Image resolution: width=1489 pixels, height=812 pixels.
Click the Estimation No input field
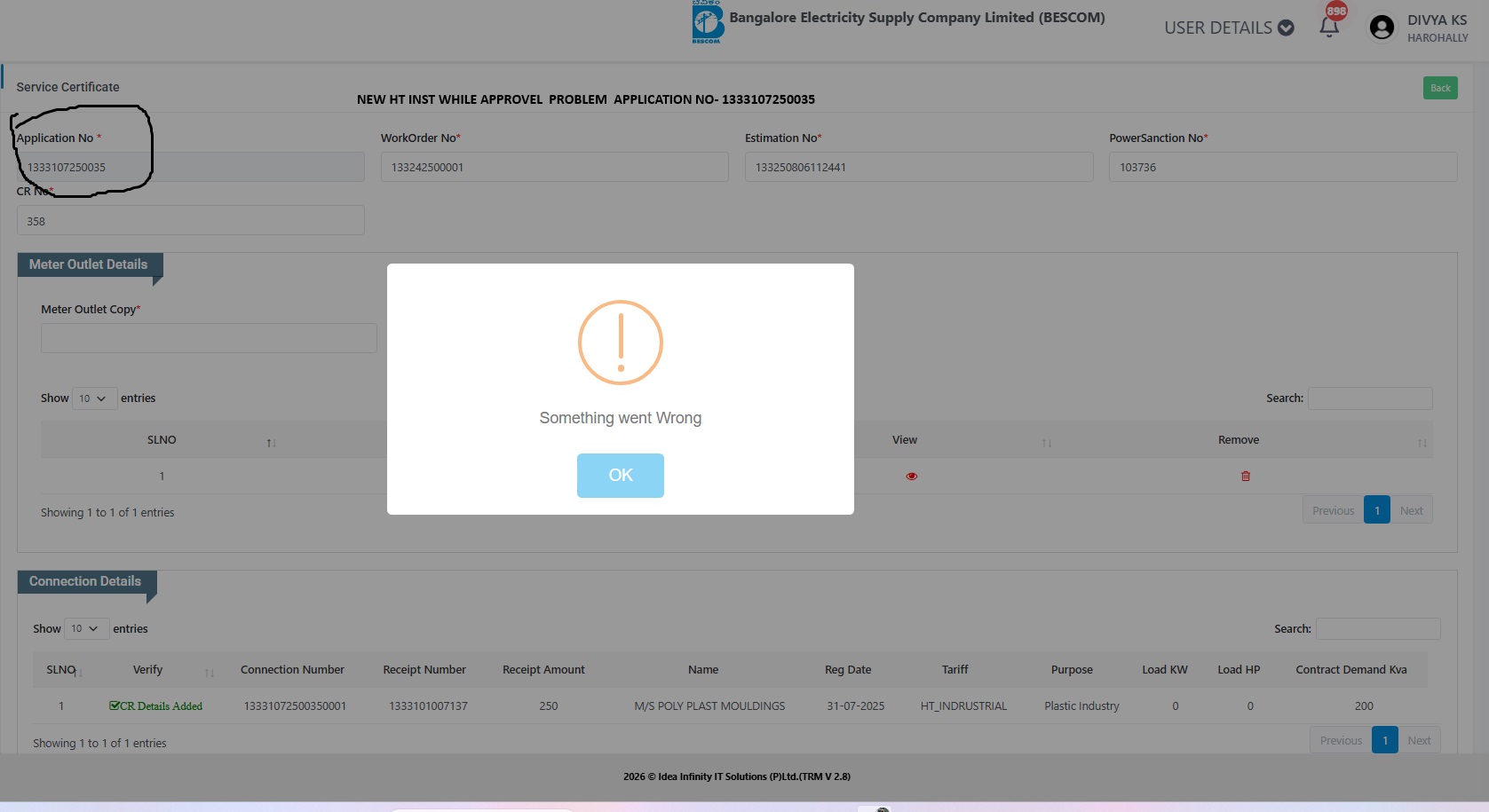pyautogui.click(x=919, y=167)
